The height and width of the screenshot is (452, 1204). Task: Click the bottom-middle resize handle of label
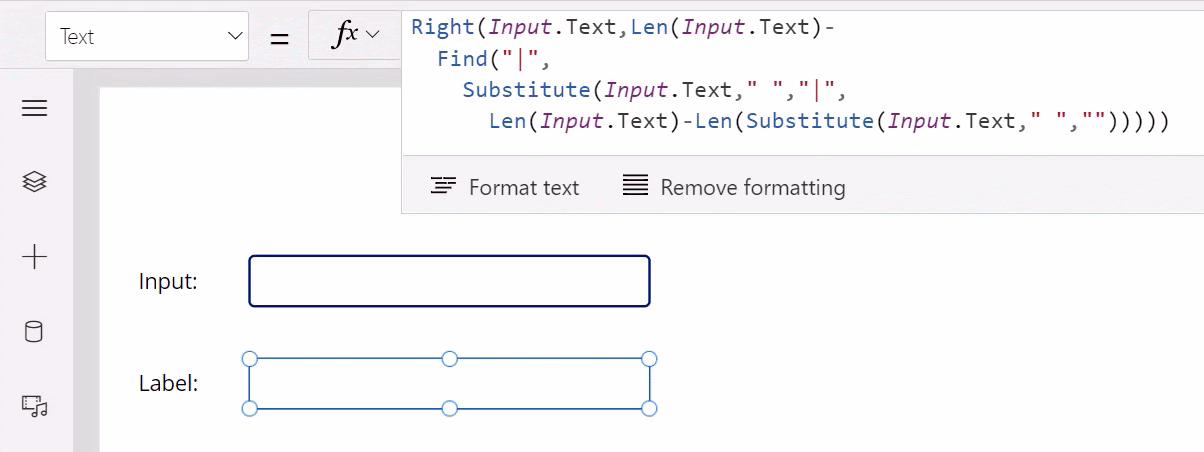[x=450, y=408]
